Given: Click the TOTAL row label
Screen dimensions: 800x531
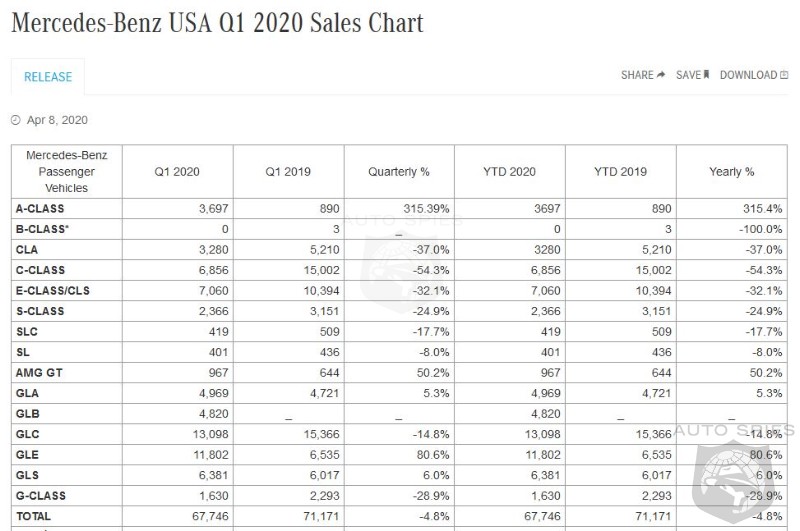Looking at the screenshot, I should (33, 516).
